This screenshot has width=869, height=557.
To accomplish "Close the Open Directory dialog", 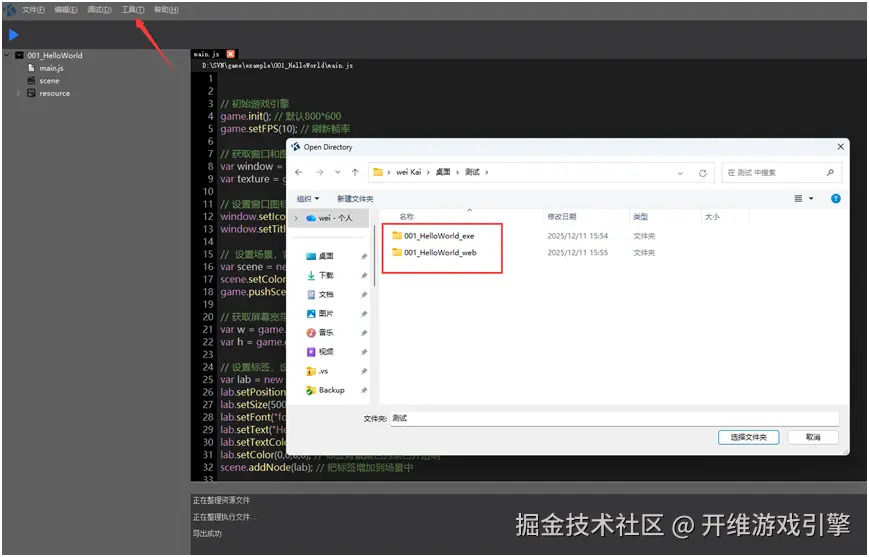I will click(840, 147).
